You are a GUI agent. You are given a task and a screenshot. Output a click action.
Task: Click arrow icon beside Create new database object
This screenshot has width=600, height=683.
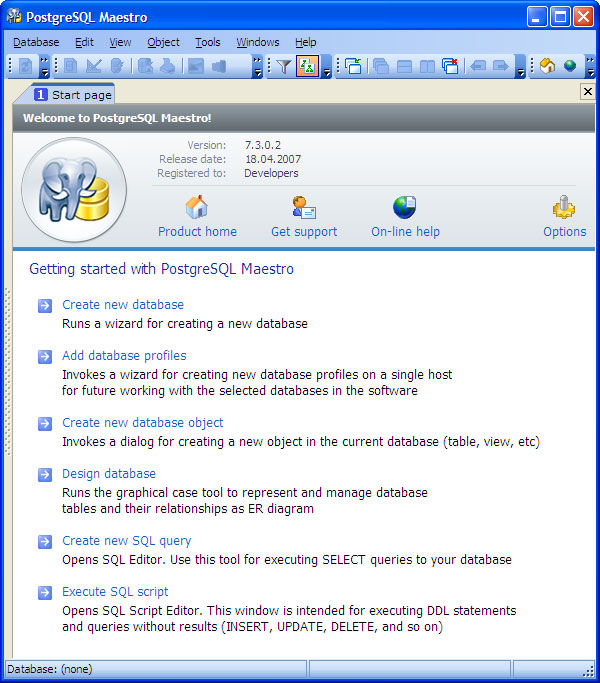tap(45, 423)
